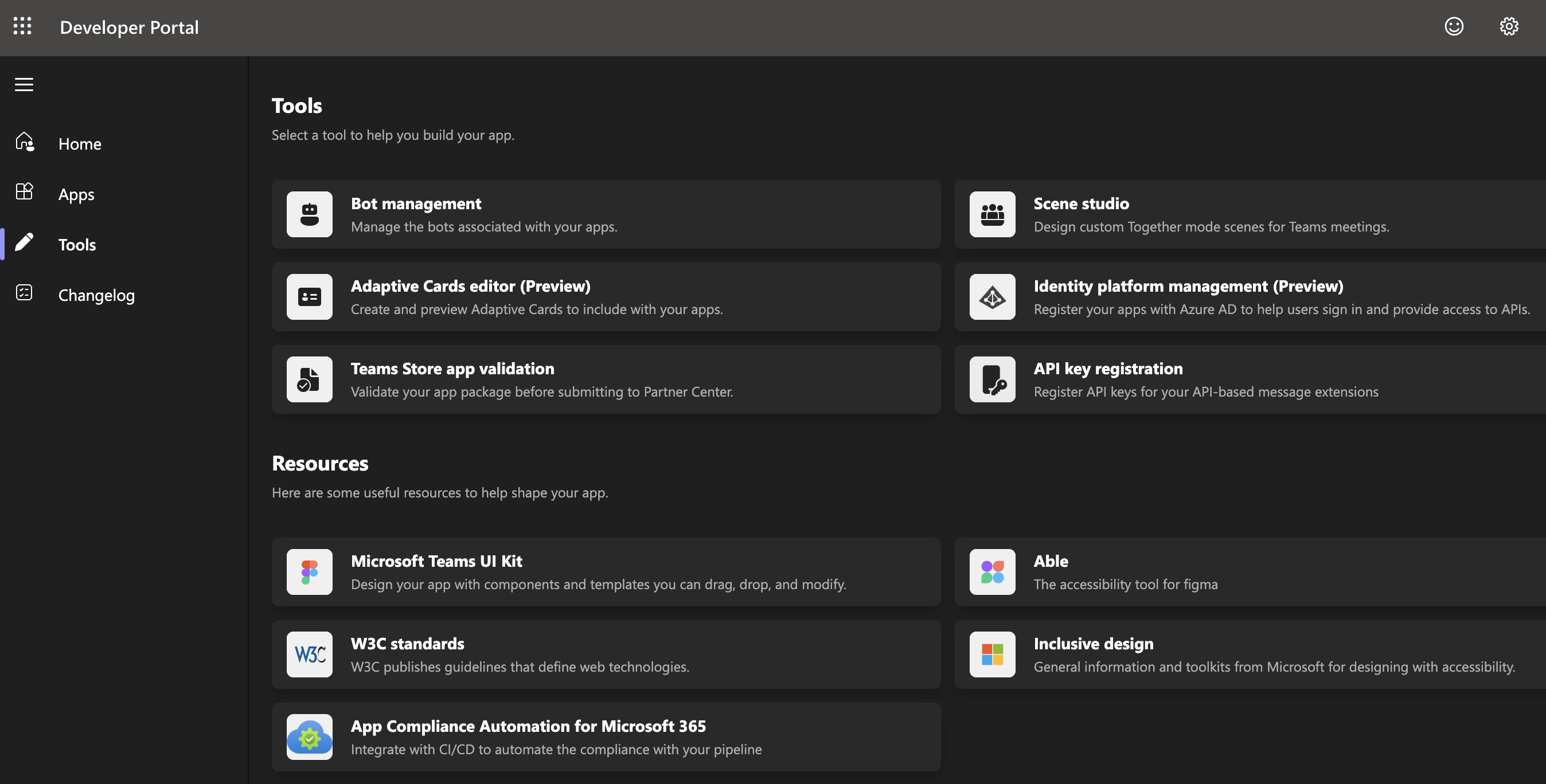Open the App Compliance Automation cloud icon
Screen dimensions: 1546x784
tap(309, 736)
